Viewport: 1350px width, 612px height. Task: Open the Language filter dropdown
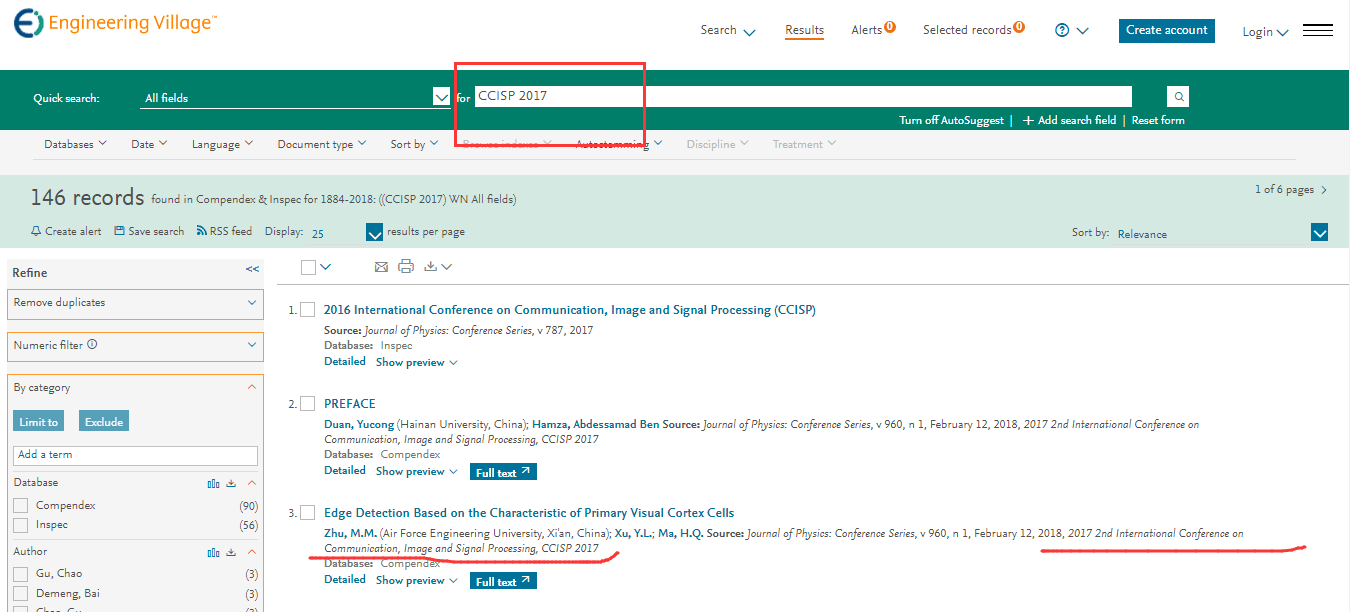pyautogui.click(x=222, y=145)
